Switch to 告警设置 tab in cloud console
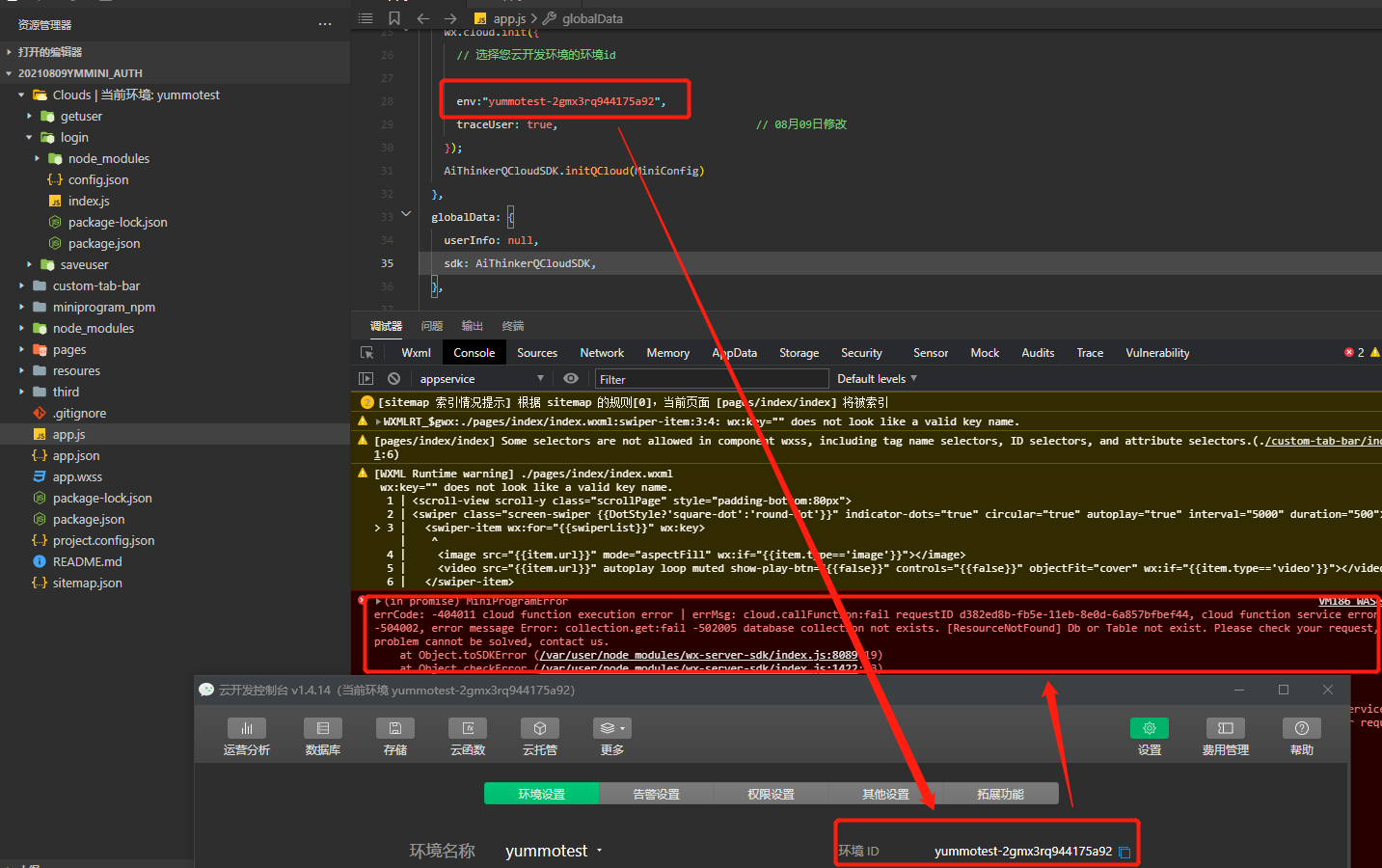This screenshot has width=1382, height=868. 656,794
